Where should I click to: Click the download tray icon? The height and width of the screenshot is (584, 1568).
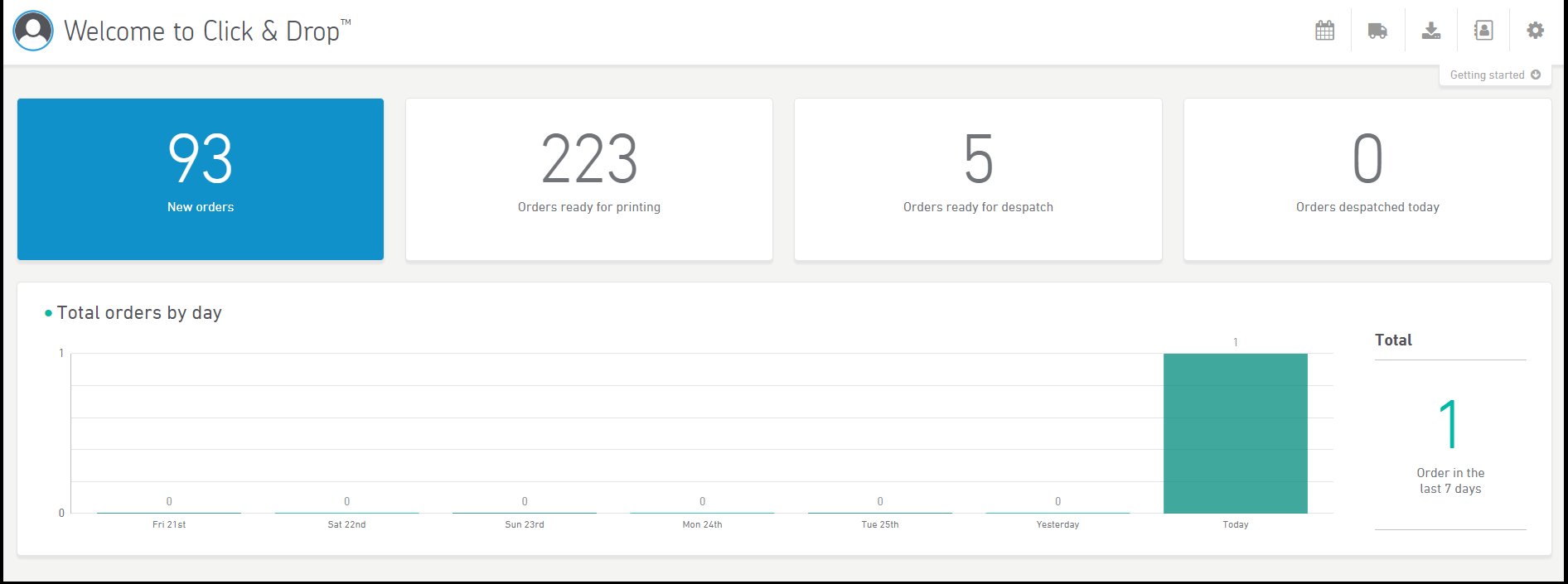click(1430, 31)
